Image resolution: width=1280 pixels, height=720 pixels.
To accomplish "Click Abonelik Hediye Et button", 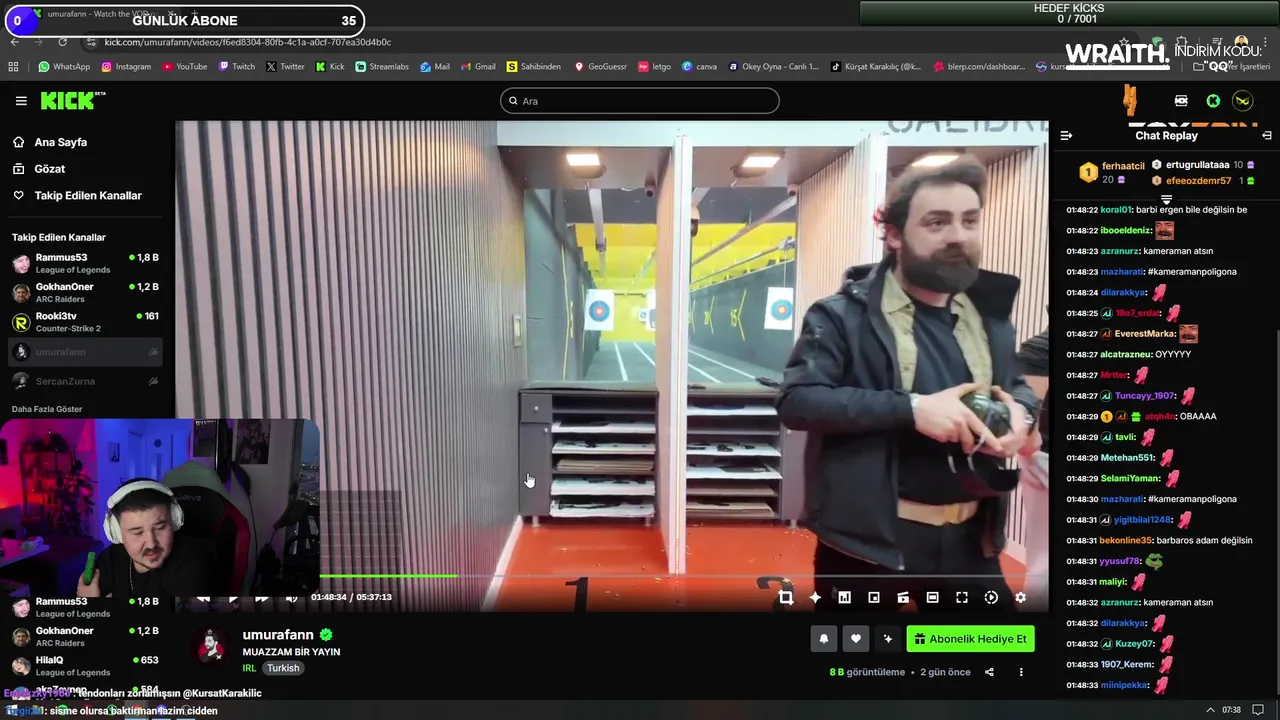I will (971, 639).
